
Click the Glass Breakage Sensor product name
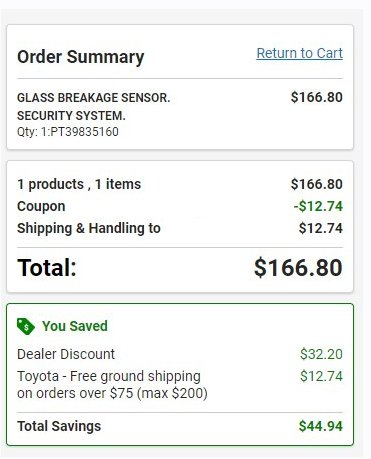click(x=94, y=98)
